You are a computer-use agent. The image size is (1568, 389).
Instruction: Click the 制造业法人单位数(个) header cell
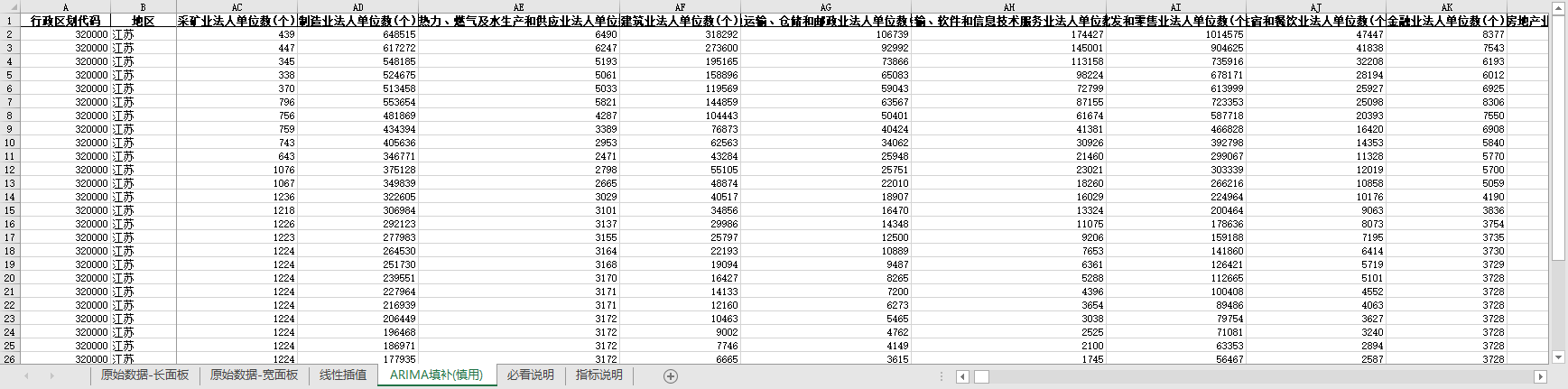(x=357, y=21)
